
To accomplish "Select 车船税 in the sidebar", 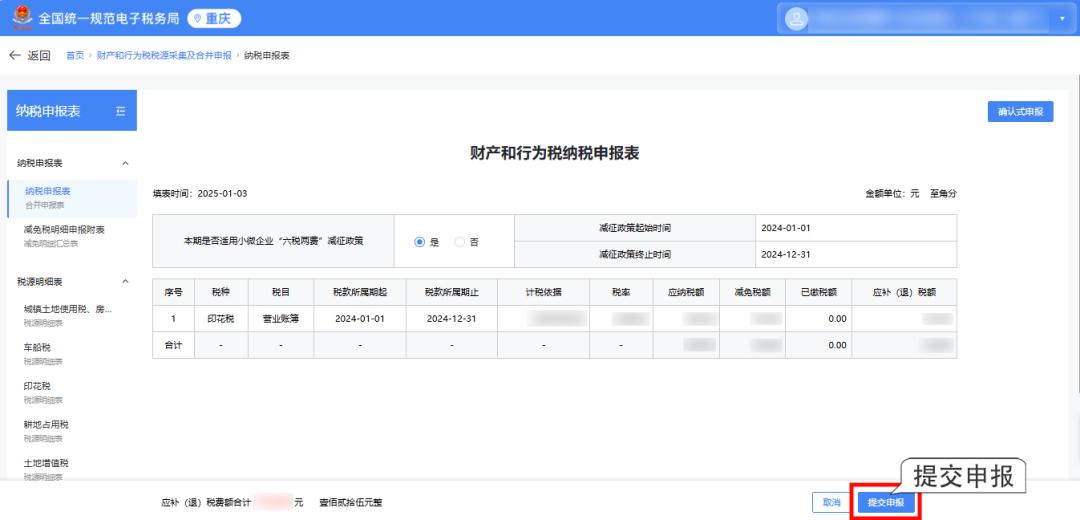I will pos(38,347).
